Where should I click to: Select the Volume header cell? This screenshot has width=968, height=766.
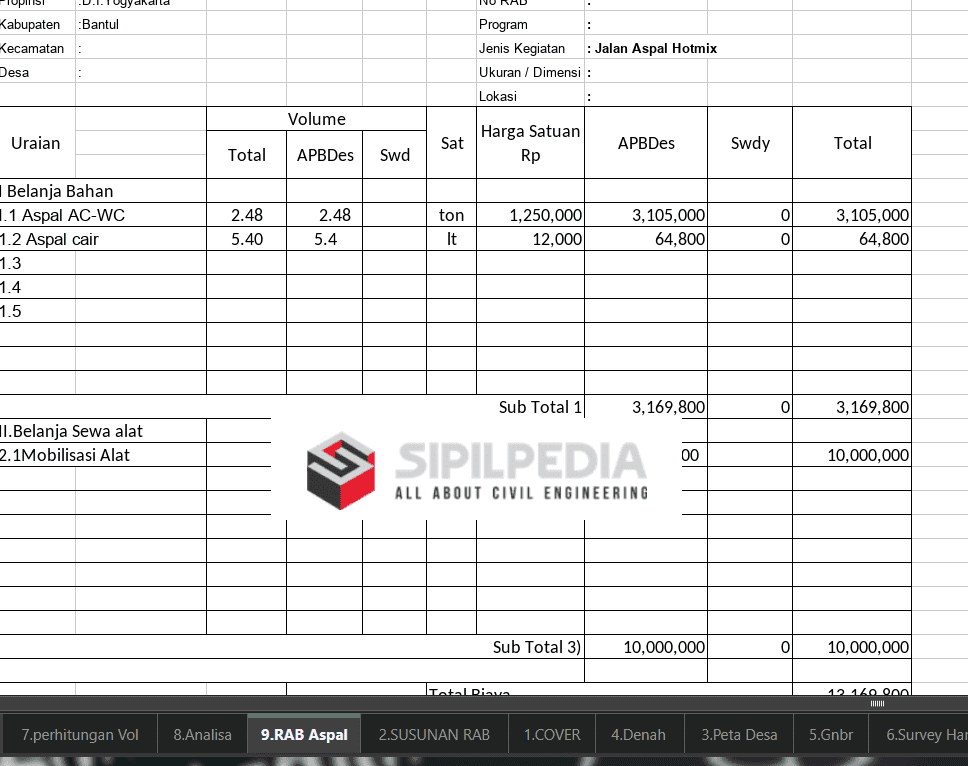pyautogui.click(x=316, y=119)
